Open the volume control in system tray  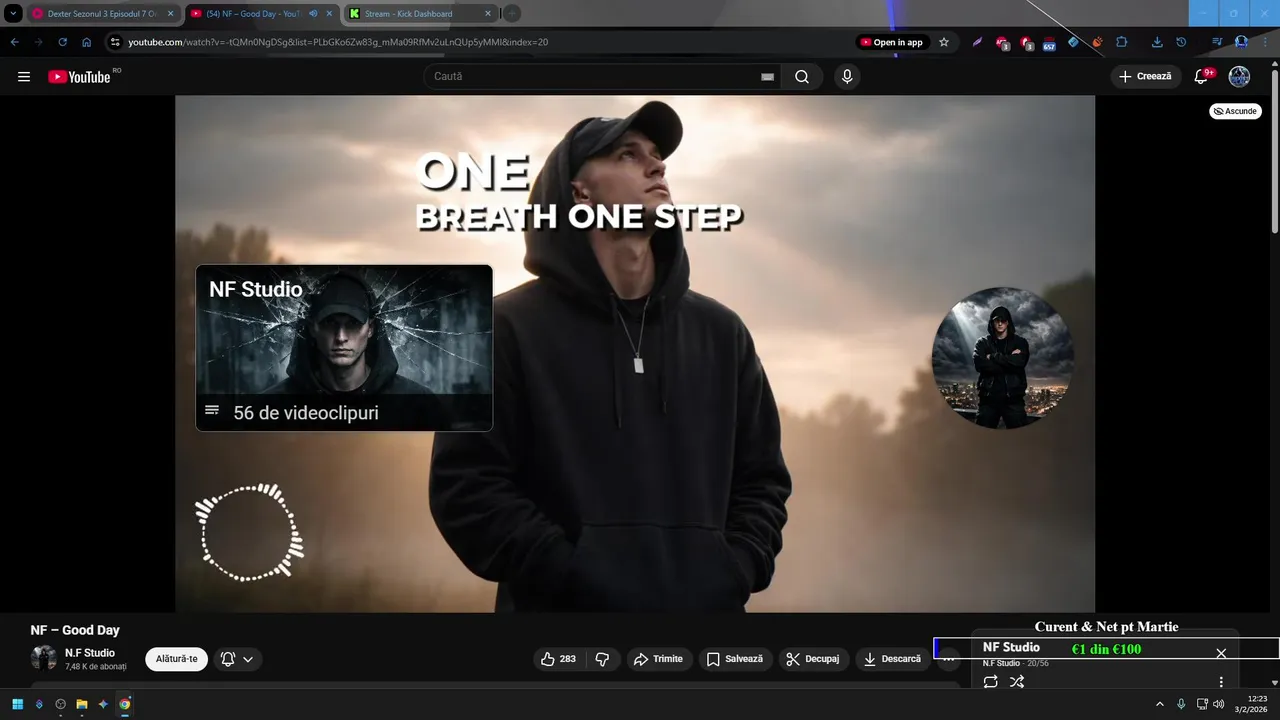[1219, 704]
